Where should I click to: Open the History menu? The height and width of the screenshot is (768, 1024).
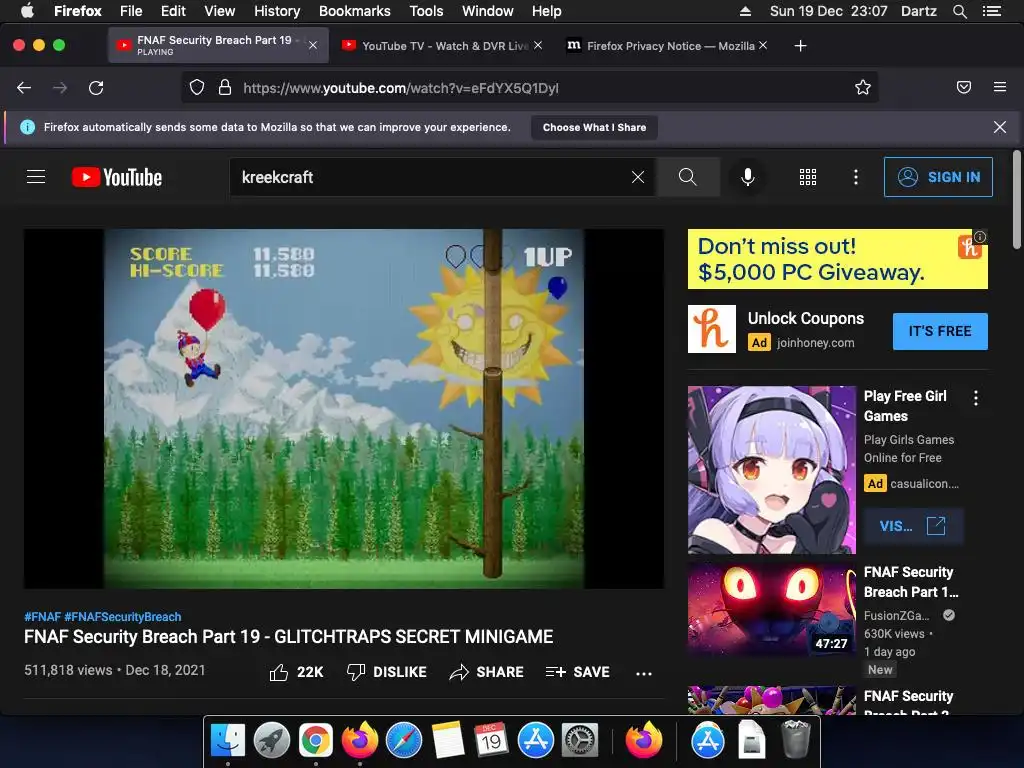pos(277,11)
